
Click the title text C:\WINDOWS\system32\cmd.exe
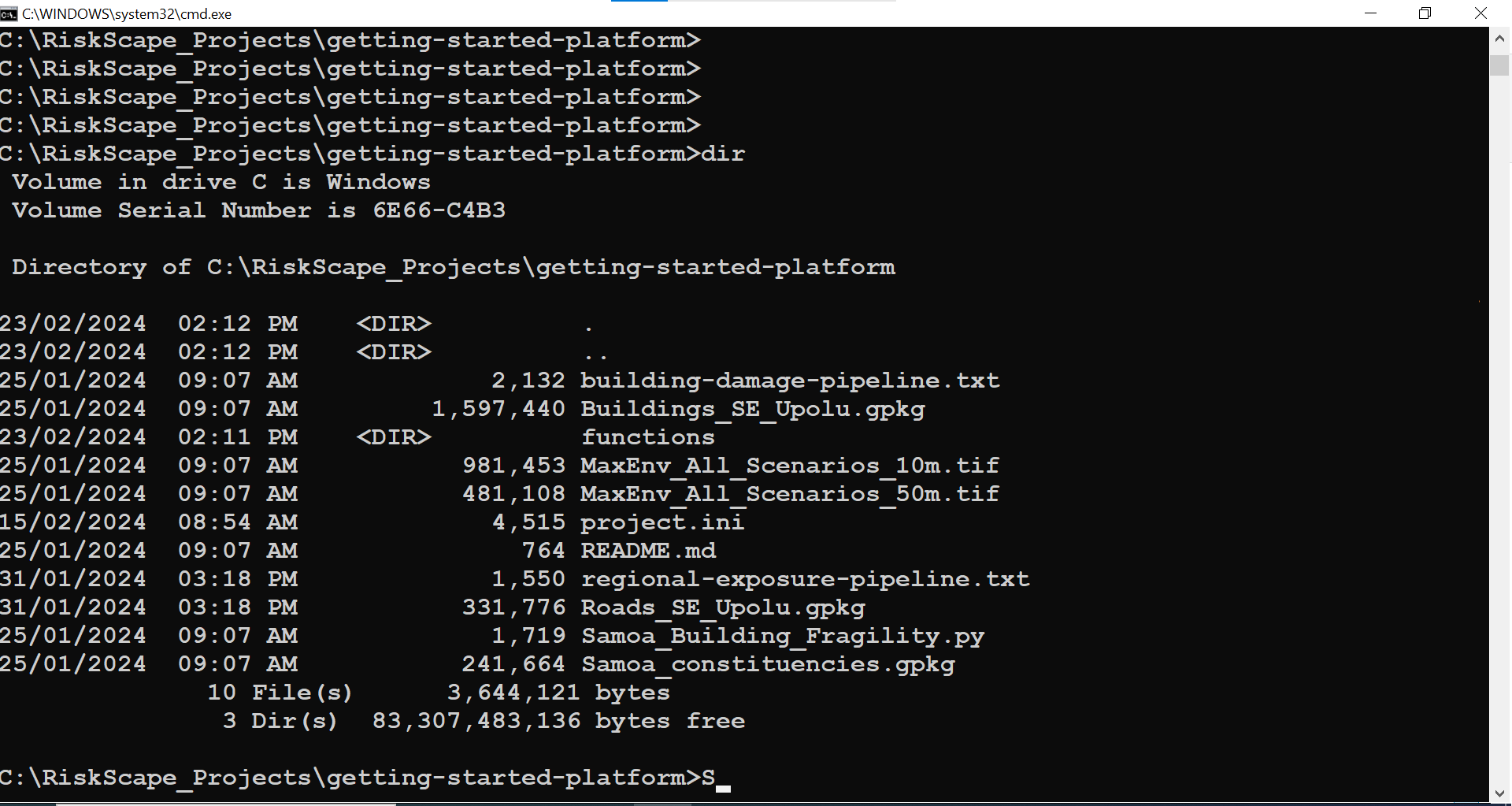[127, 13]
